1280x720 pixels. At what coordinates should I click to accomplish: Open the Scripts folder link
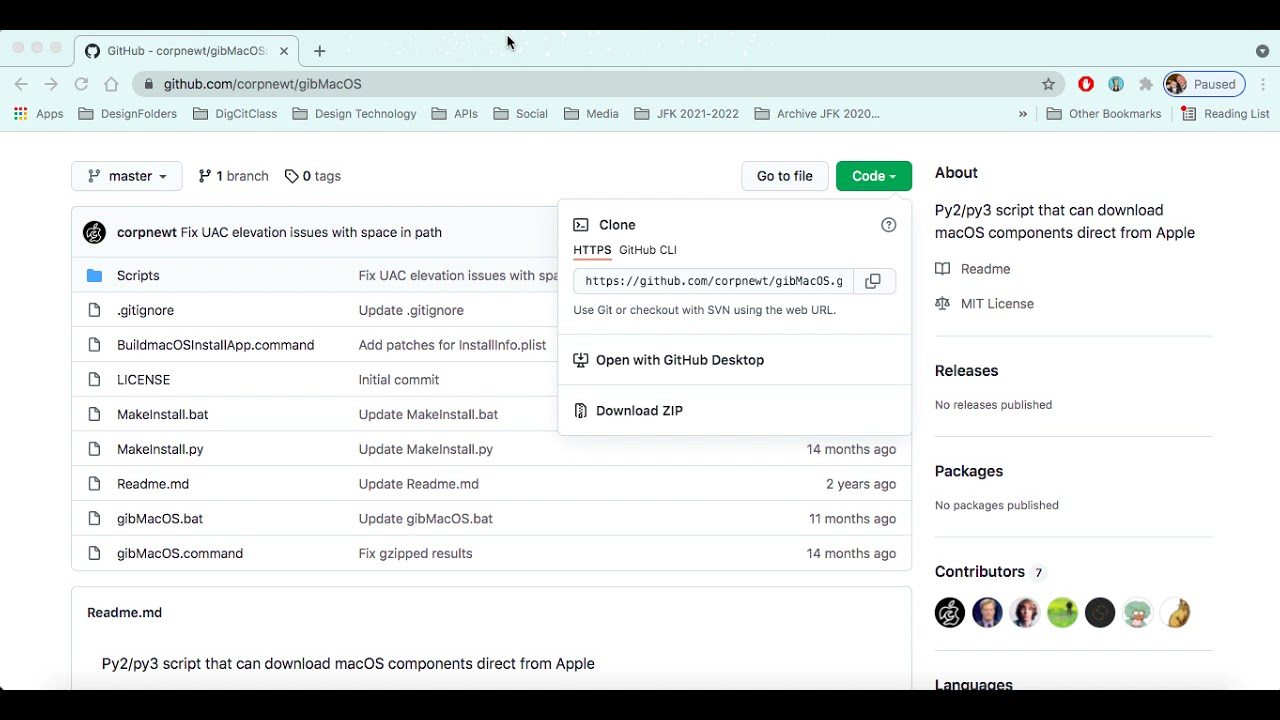(138, 276)
